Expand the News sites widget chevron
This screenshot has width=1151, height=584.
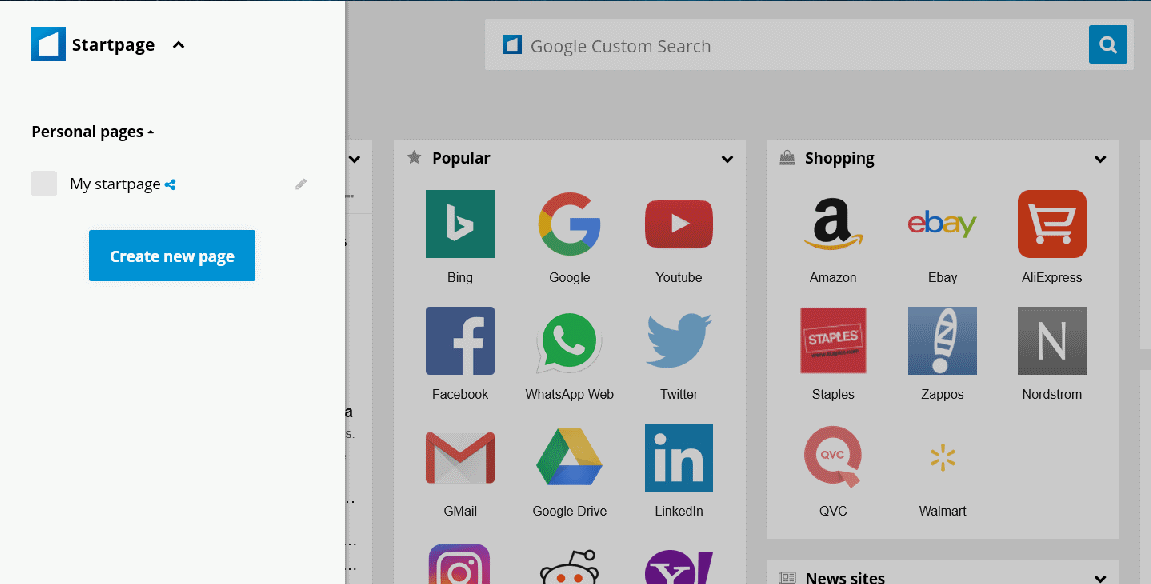[x=1100, y=579]
